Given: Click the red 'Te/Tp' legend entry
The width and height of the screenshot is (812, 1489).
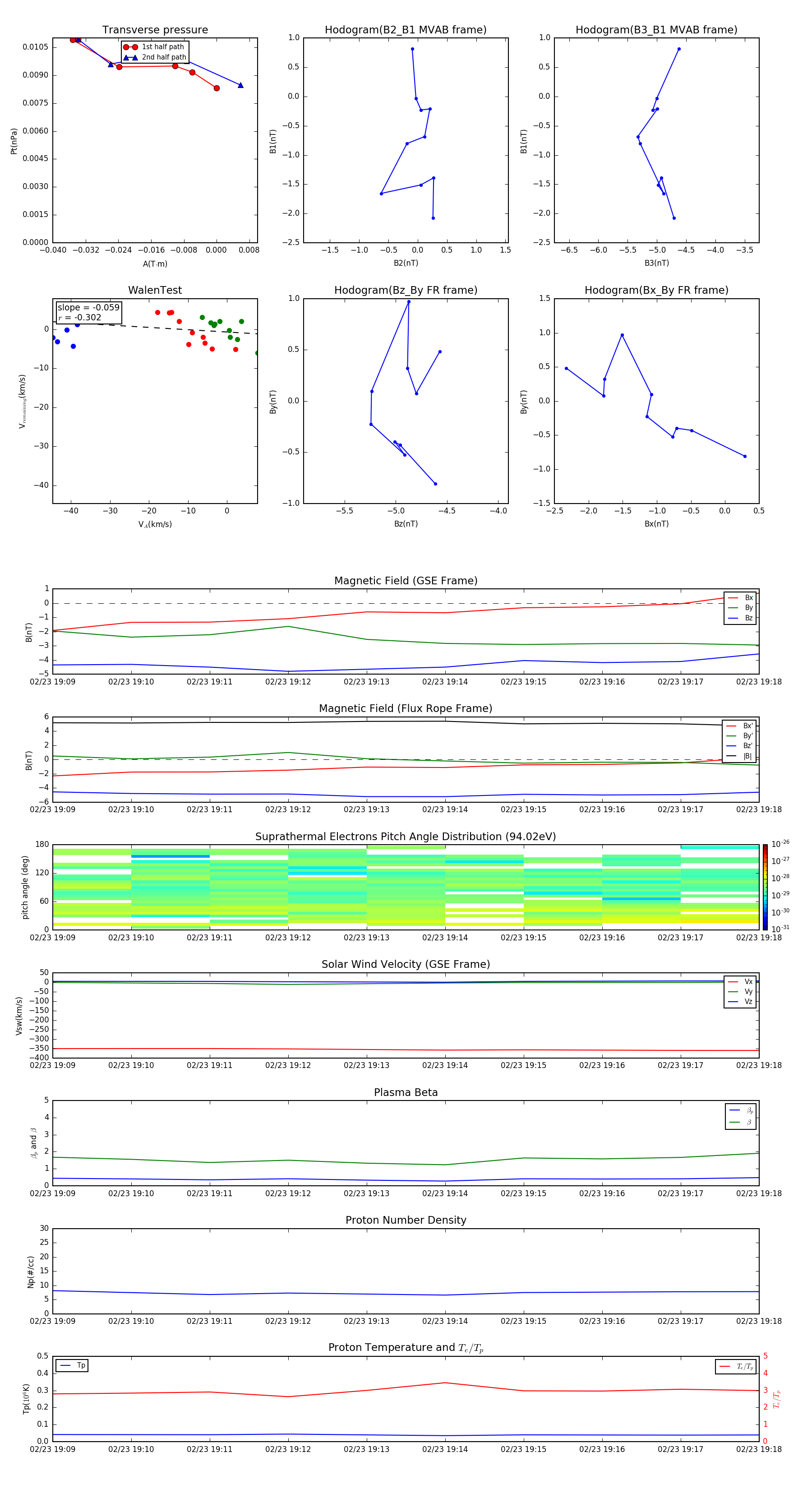Looking at the screenshot, I should (x=736, y=1366).
